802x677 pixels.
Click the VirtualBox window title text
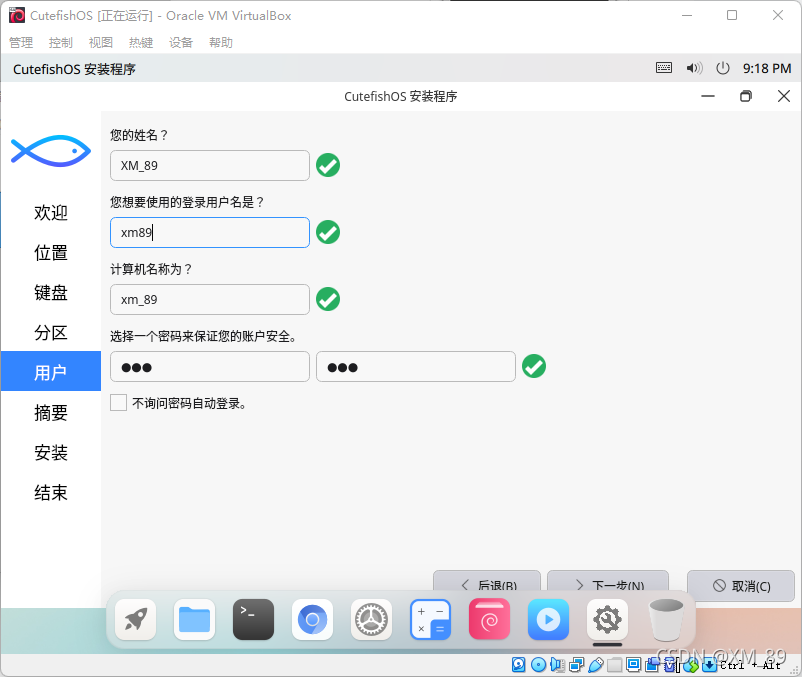(x=161, y=16)
